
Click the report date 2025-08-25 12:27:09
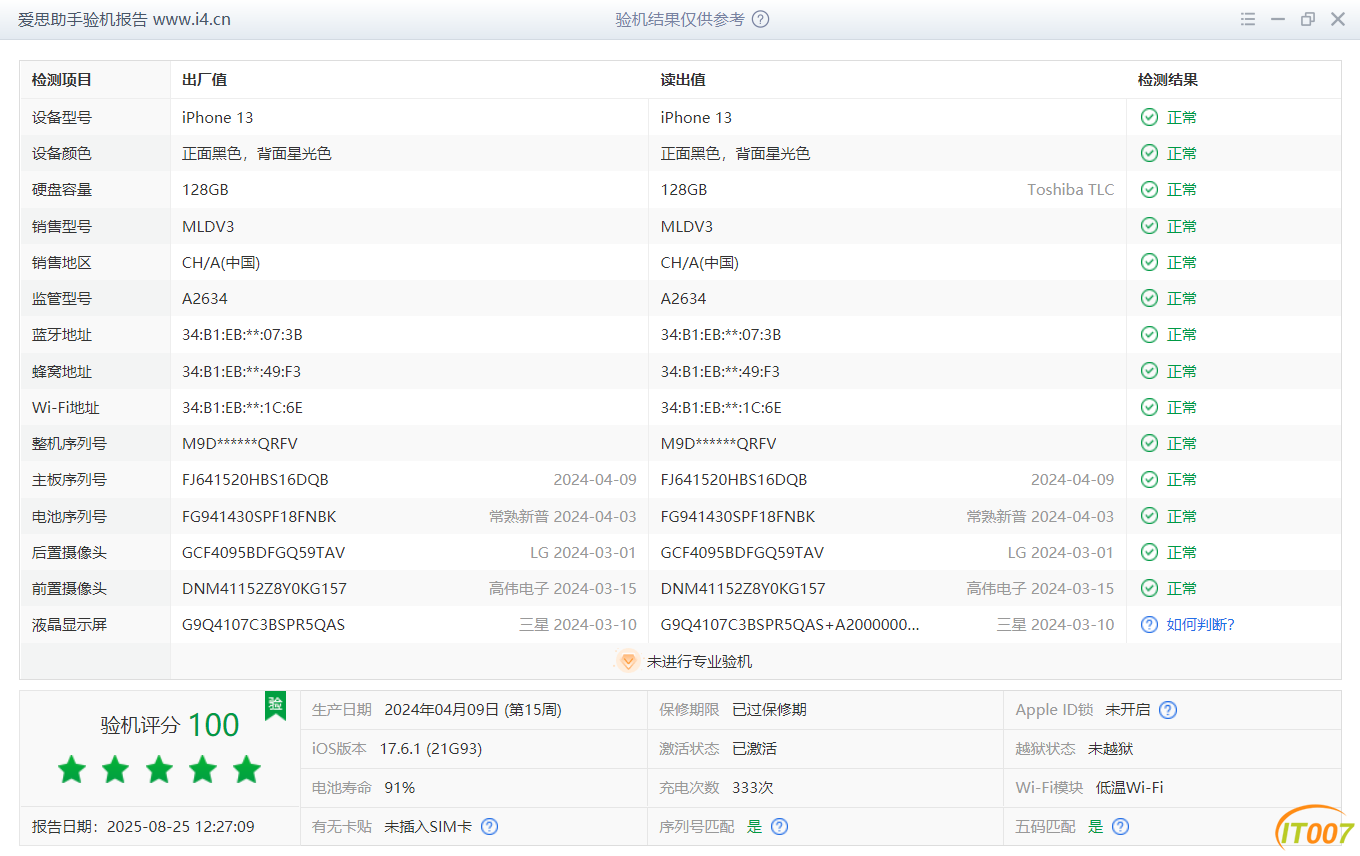click(181, 827)
